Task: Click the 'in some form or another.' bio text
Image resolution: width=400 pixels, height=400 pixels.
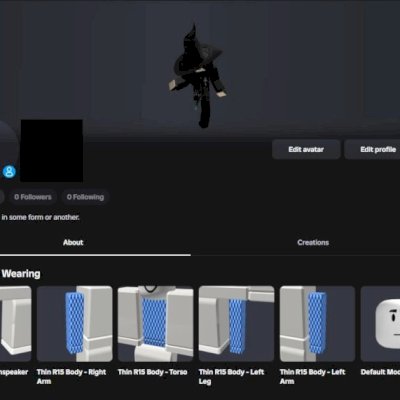Action: (40, 217)
